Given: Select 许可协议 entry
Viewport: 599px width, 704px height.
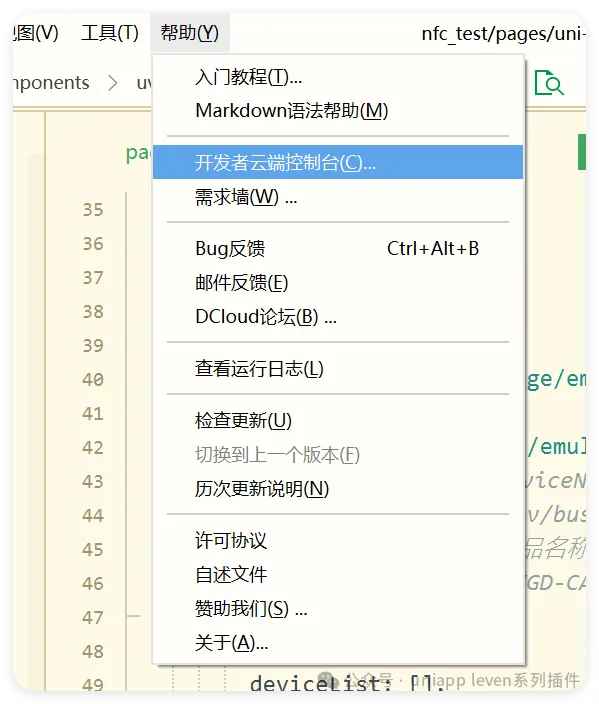Looking at the screenshot, I should click(x=338, y=540).
